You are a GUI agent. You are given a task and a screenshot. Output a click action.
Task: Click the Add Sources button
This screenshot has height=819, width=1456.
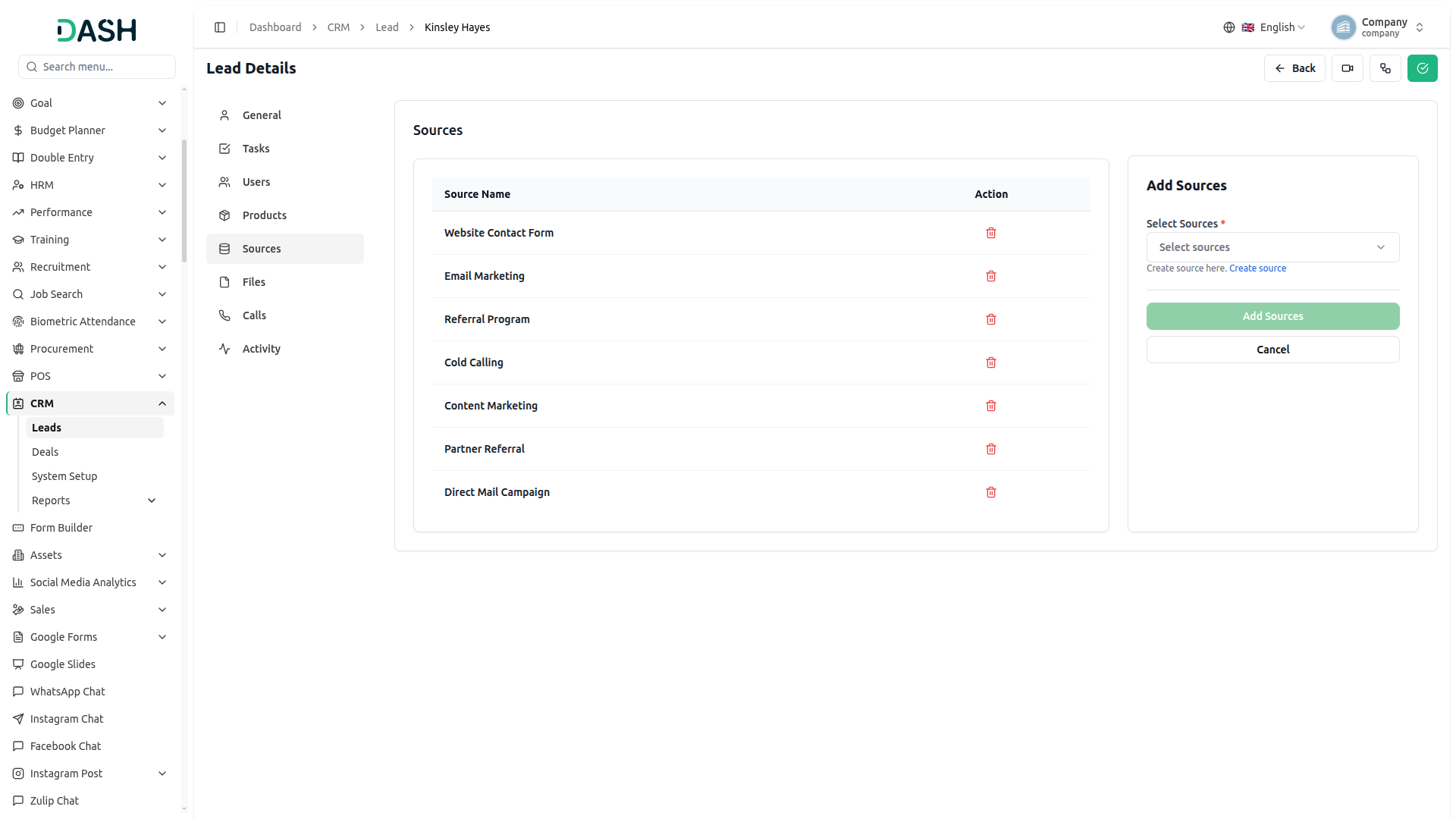(x=1272, y=316)
